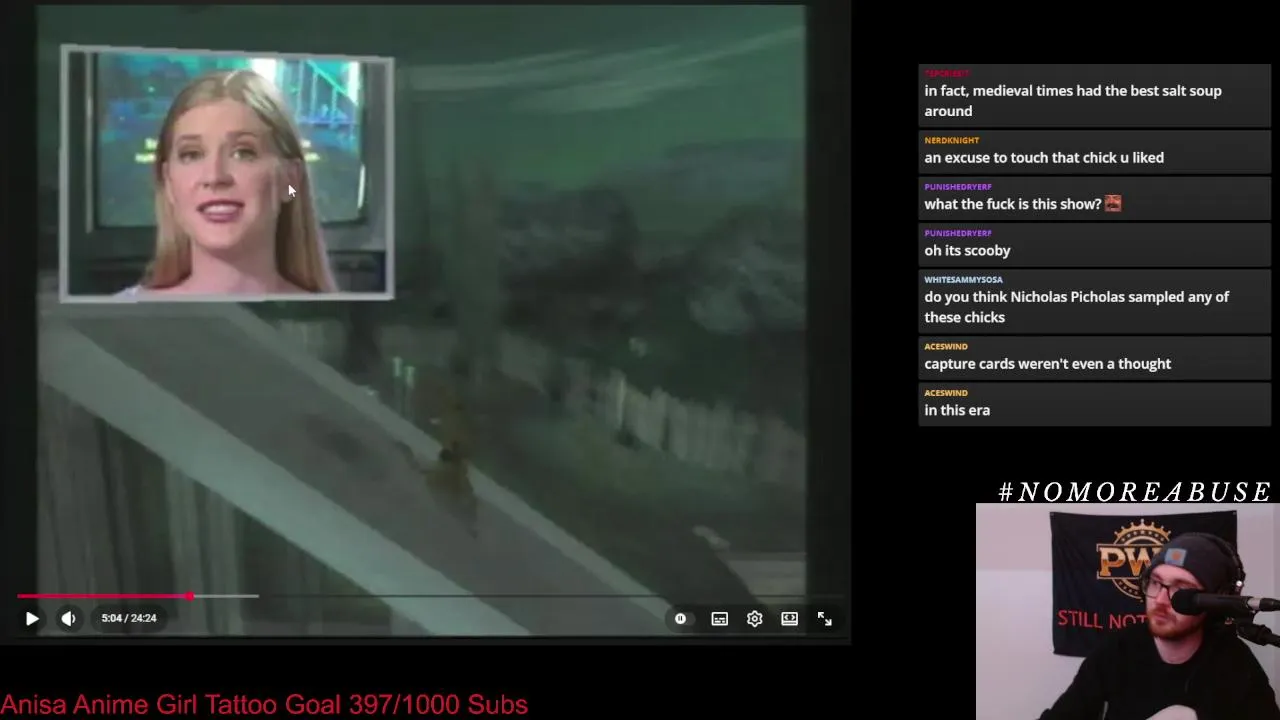Click the WHITESAMMYSOSA username in chat
The width and height of the screenshot is (1280, 720).
tap(964, 280)
